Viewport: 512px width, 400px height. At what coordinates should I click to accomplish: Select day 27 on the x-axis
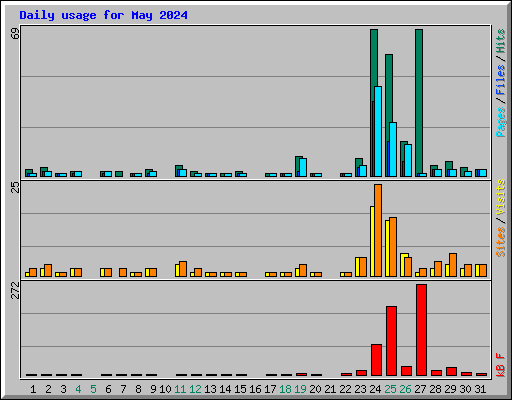420,389
